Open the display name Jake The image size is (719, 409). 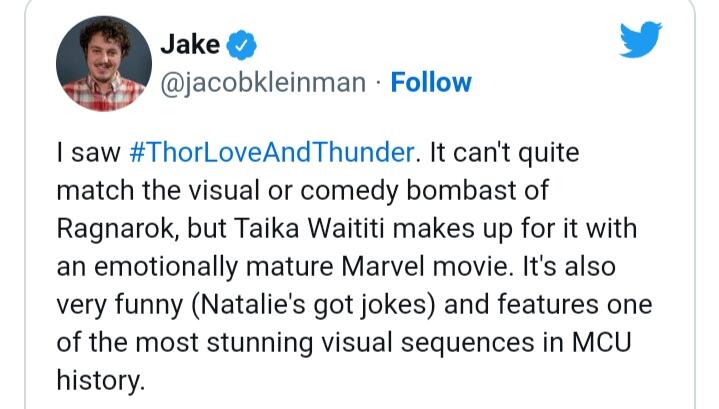coord(190,45)
